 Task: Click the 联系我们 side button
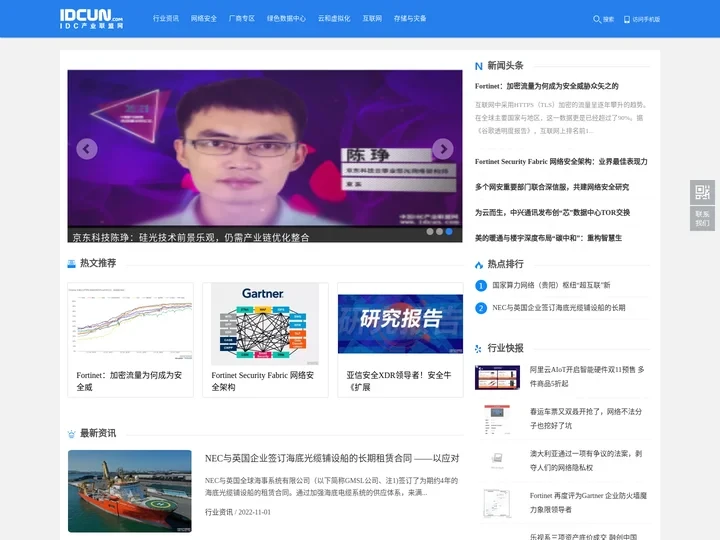(x=702, y=219)
